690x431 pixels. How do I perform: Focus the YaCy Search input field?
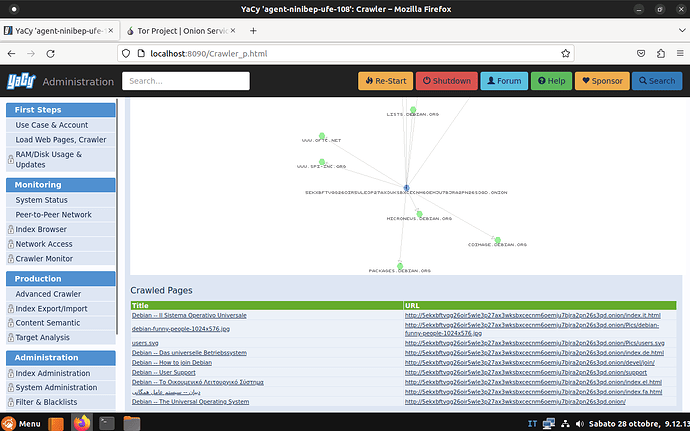coord(186,81)
